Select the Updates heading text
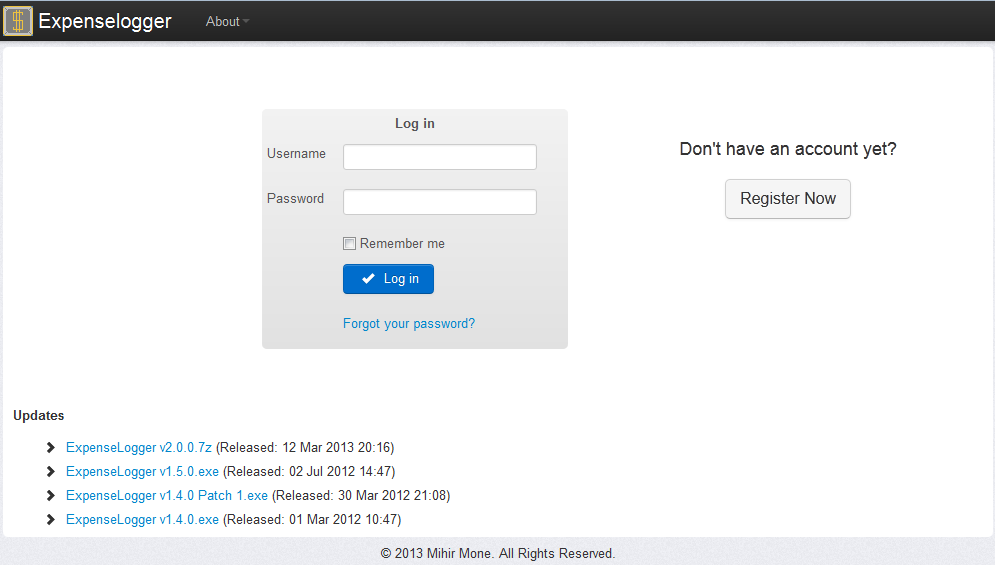Viewport: 995px width, 565px height. [39, 416]
